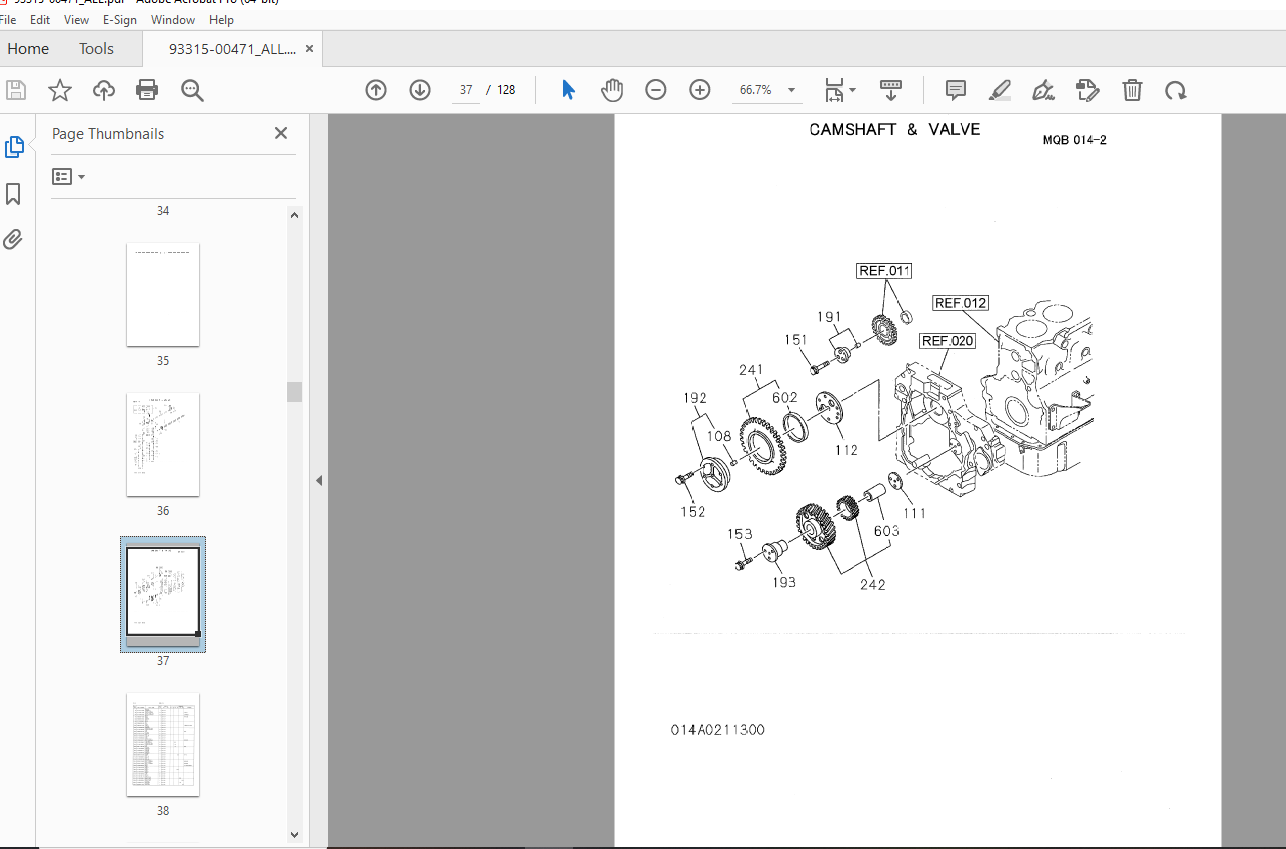Open the Edit menu

click(40, 20)
